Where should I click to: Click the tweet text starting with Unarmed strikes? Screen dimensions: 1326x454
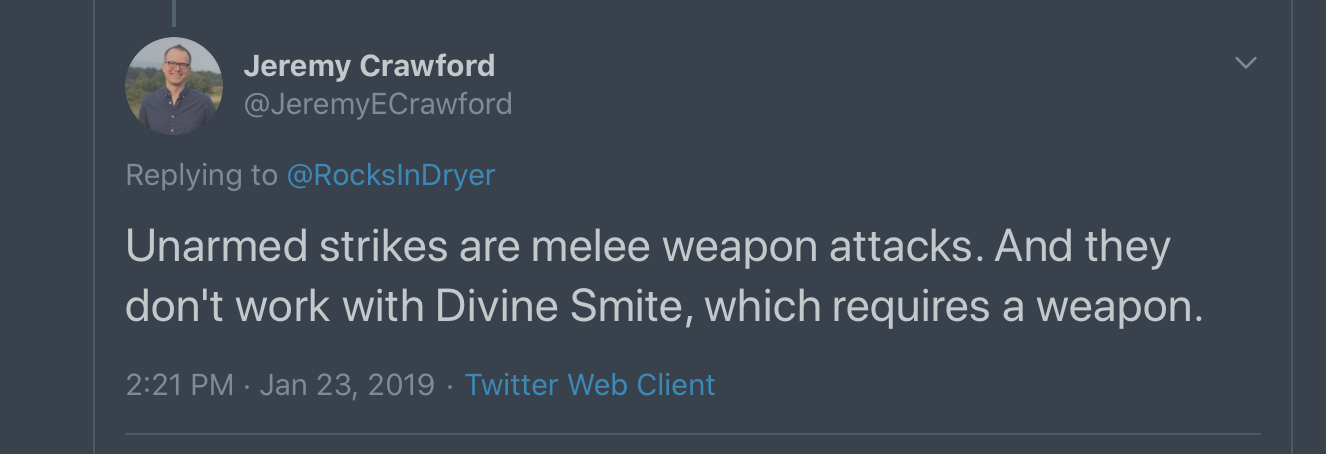pos(664,277)
